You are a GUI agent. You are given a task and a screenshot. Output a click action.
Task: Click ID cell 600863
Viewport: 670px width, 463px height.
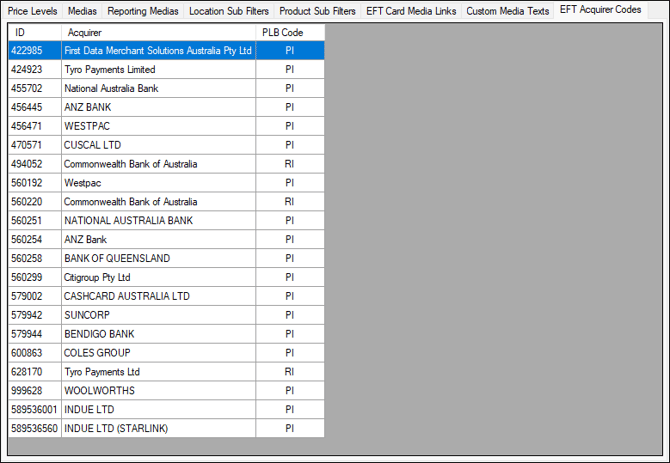35,352
